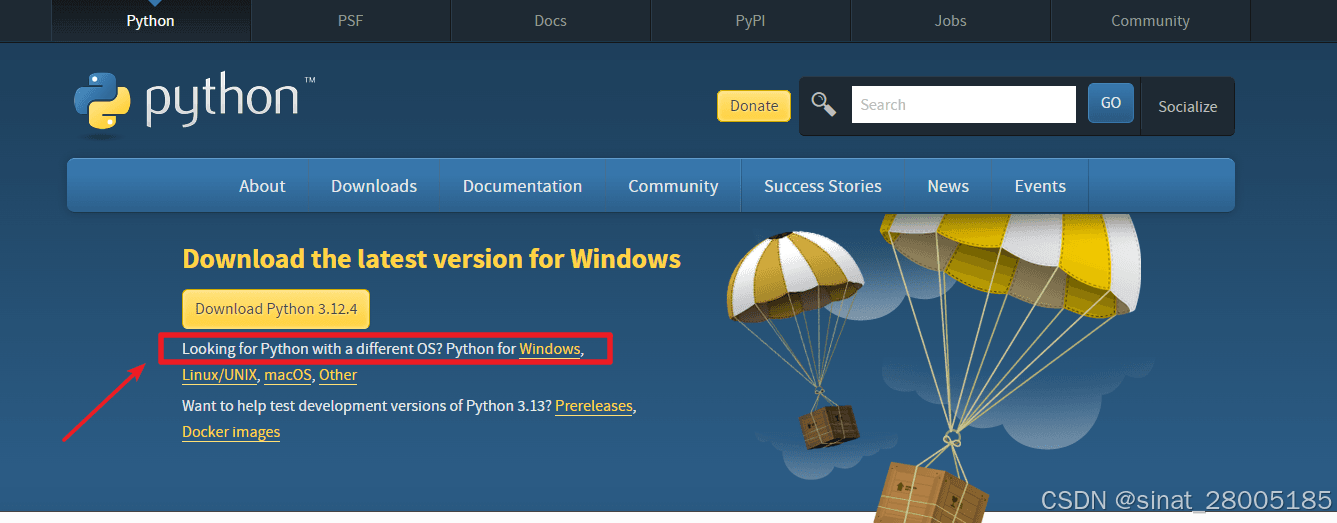
Task: Open the Linux/UNIX download link
Action: (220, 375)
